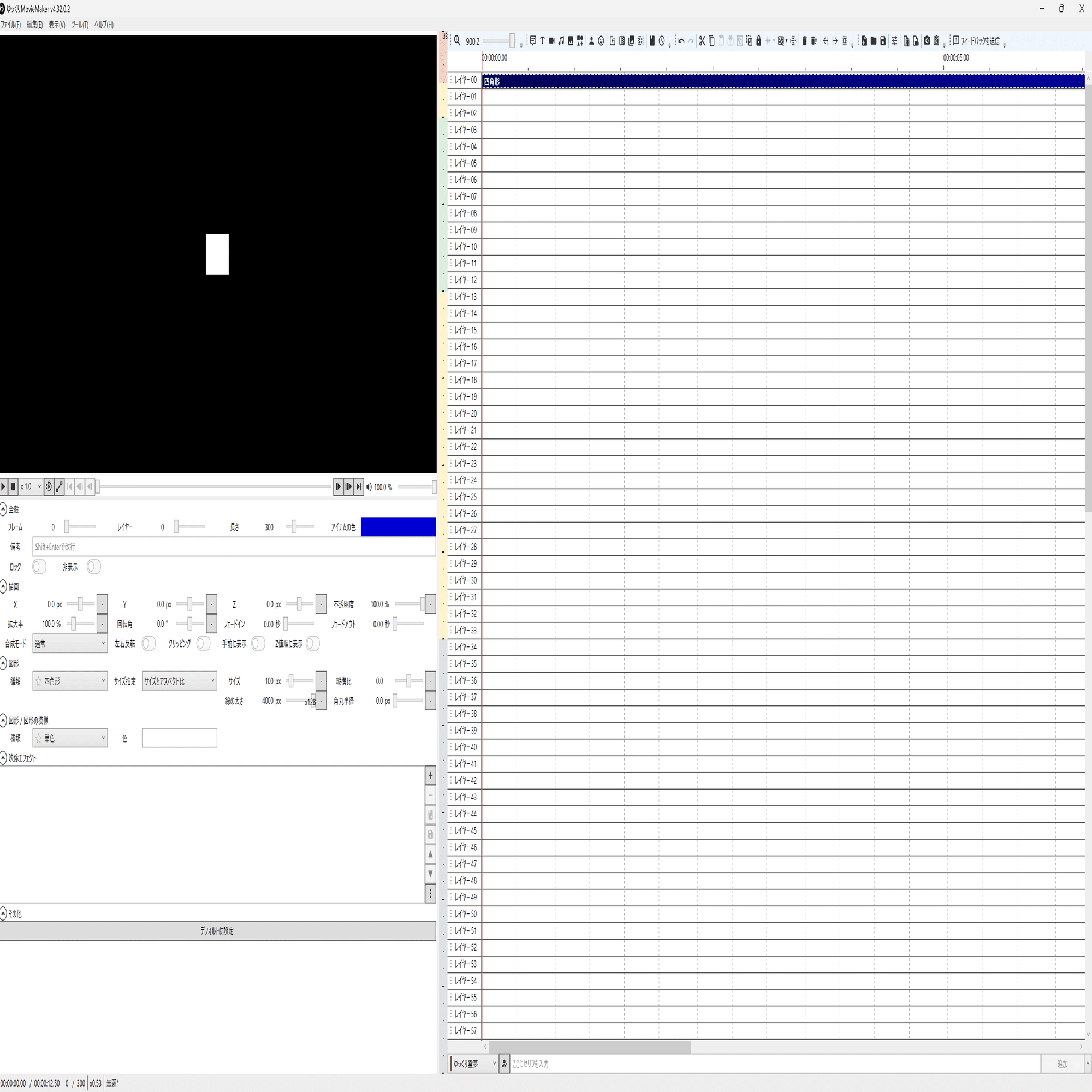Open the ファイル(F) menu
The width and height of the screenshot is (1092, 1092).
[10, 25]
